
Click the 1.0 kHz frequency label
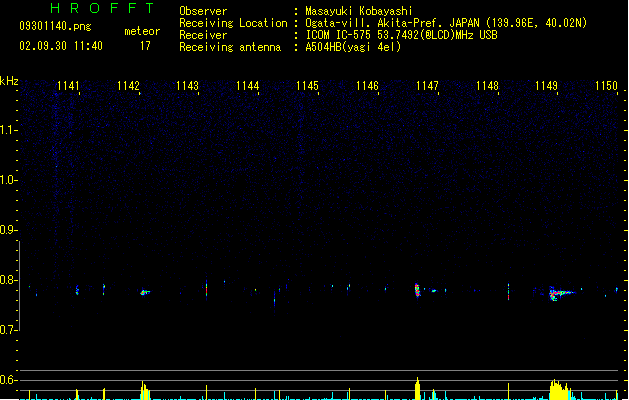(x=8, y=180)
